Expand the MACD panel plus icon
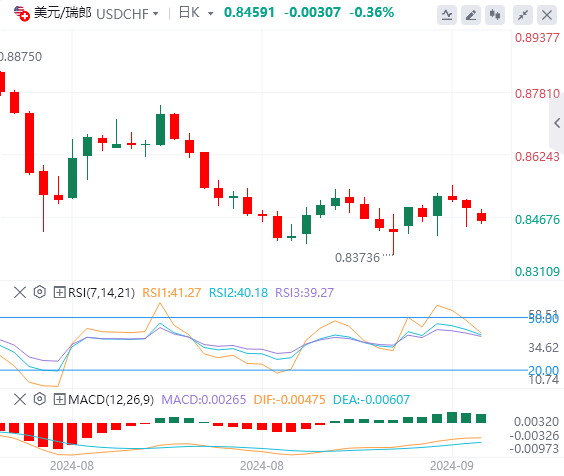564x476 pixels. pos(59,399)
